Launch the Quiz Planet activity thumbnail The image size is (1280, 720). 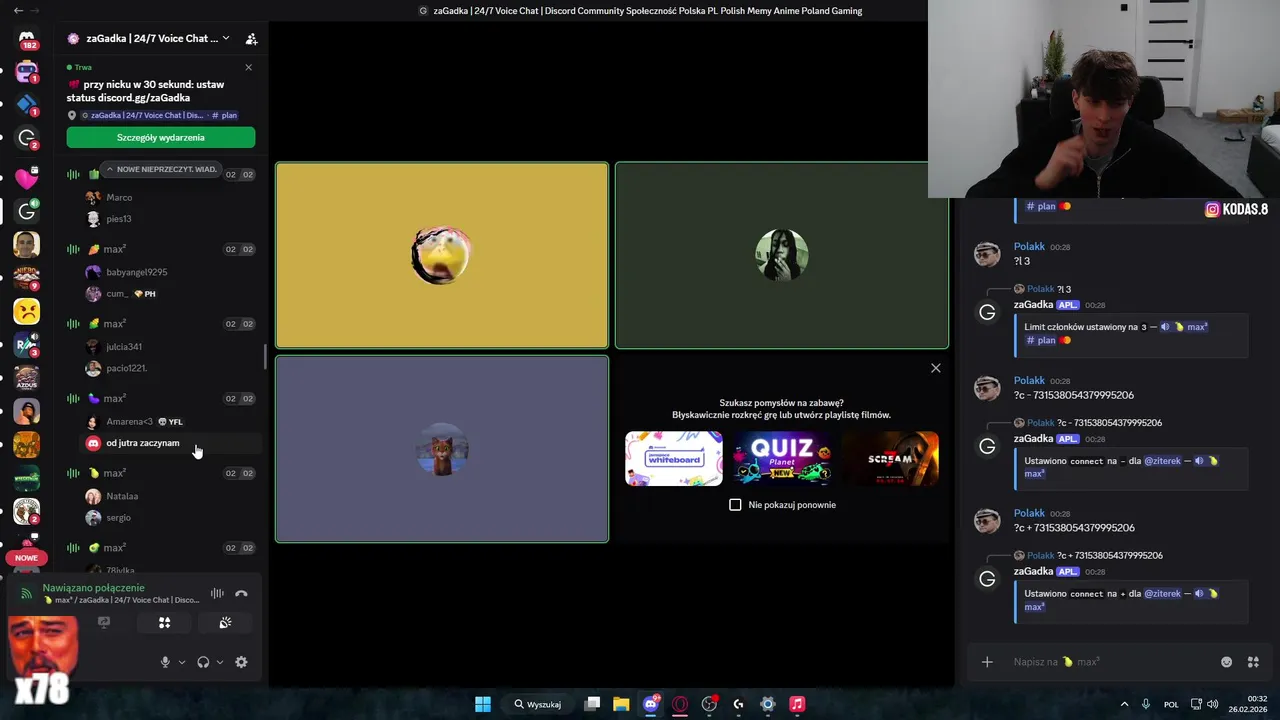click(x=782, y=459)
